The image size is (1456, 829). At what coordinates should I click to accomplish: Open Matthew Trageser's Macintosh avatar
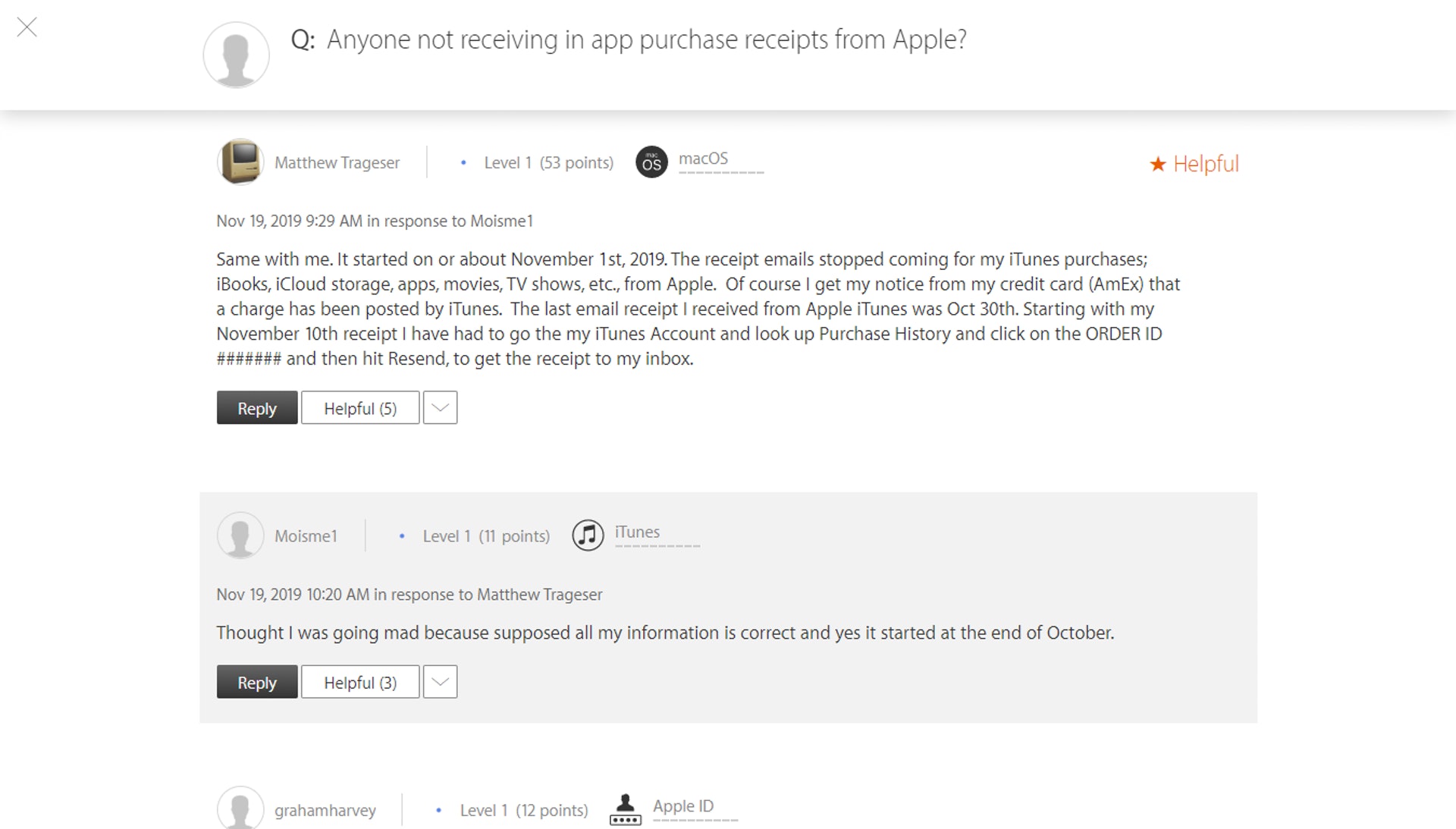tap(240, 162)
